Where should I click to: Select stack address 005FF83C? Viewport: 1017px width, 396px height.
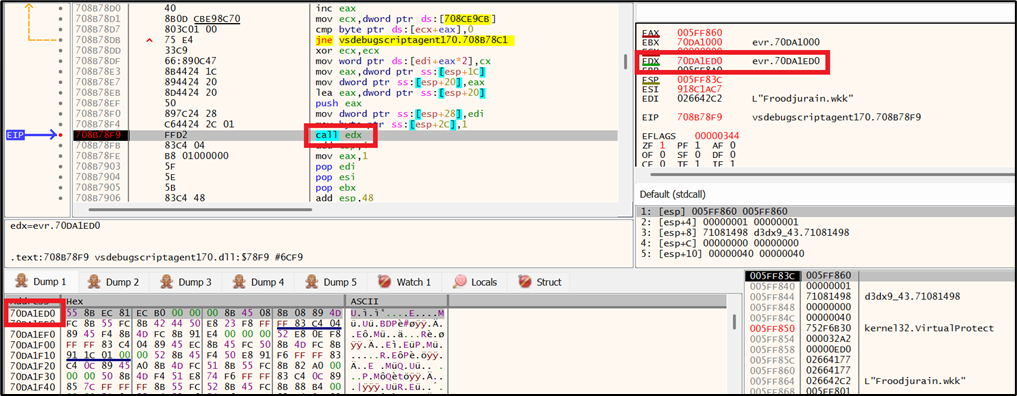[x=772, y=275]
